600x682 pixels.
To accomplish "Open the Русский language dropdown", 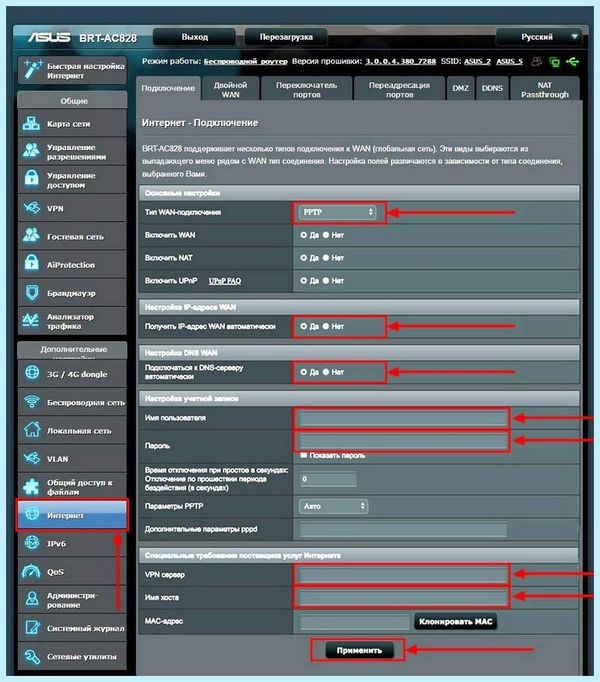I will coord(540,37).
